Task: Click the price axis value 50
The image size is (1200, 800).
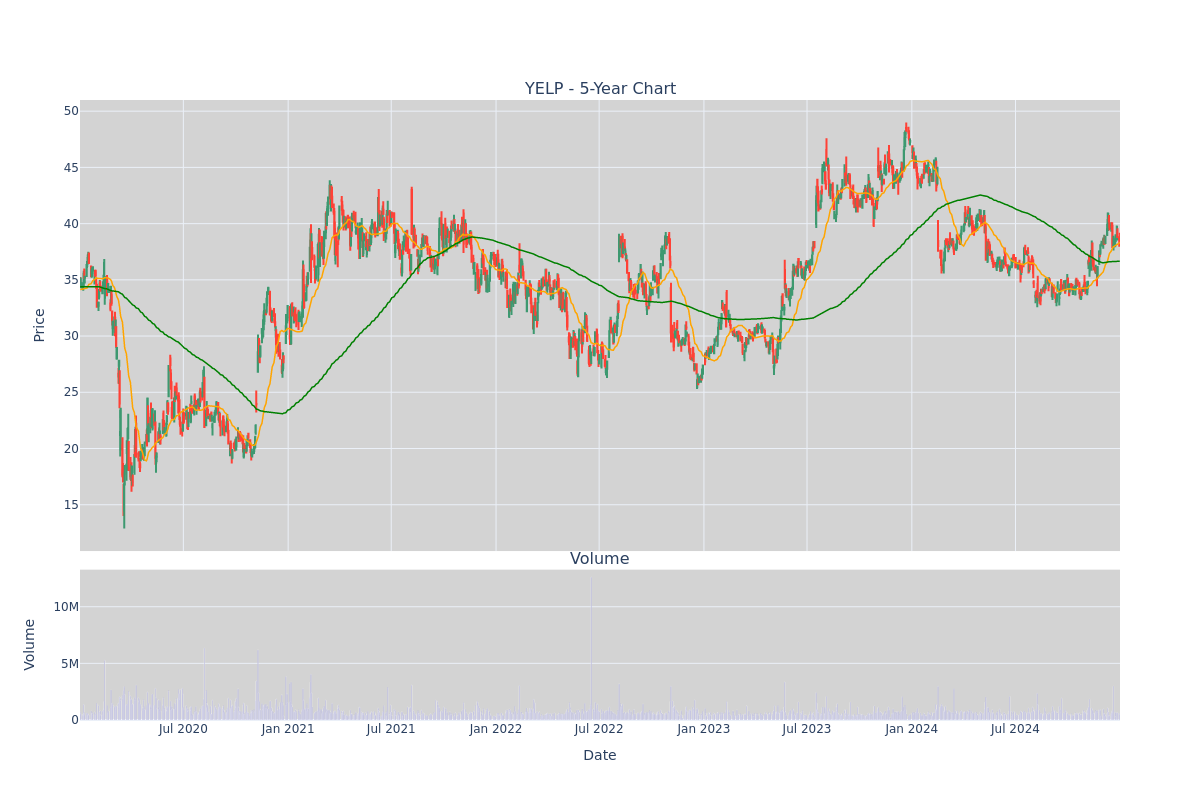Action: point(71,111)
